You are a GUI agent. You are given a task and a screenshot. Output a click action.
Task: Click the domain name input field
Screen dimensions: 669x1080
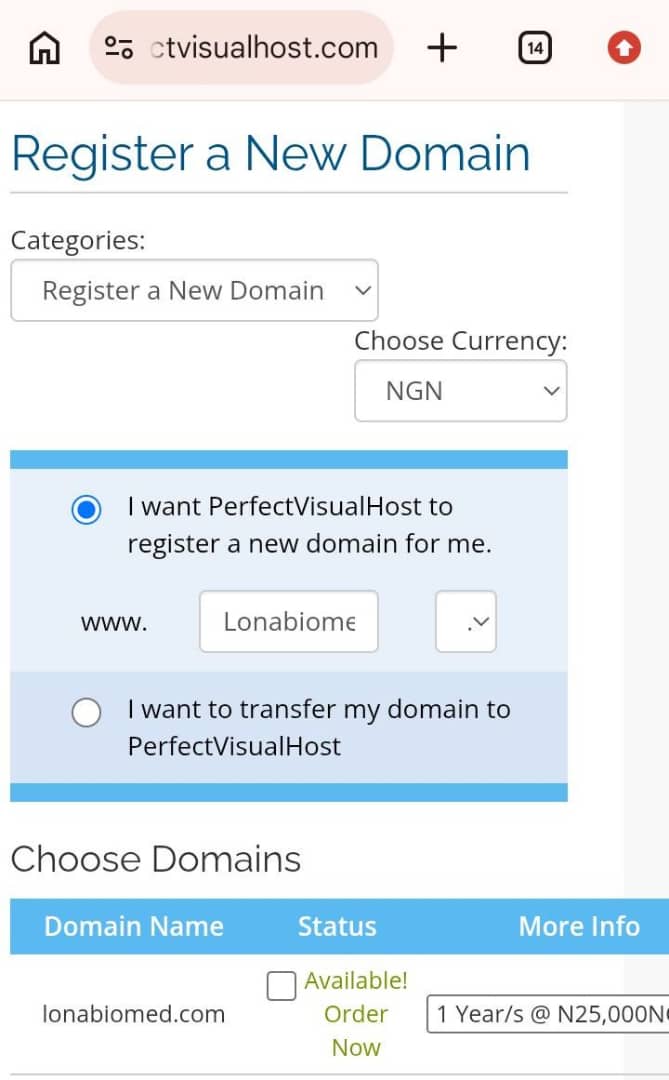tap(289, 621)
